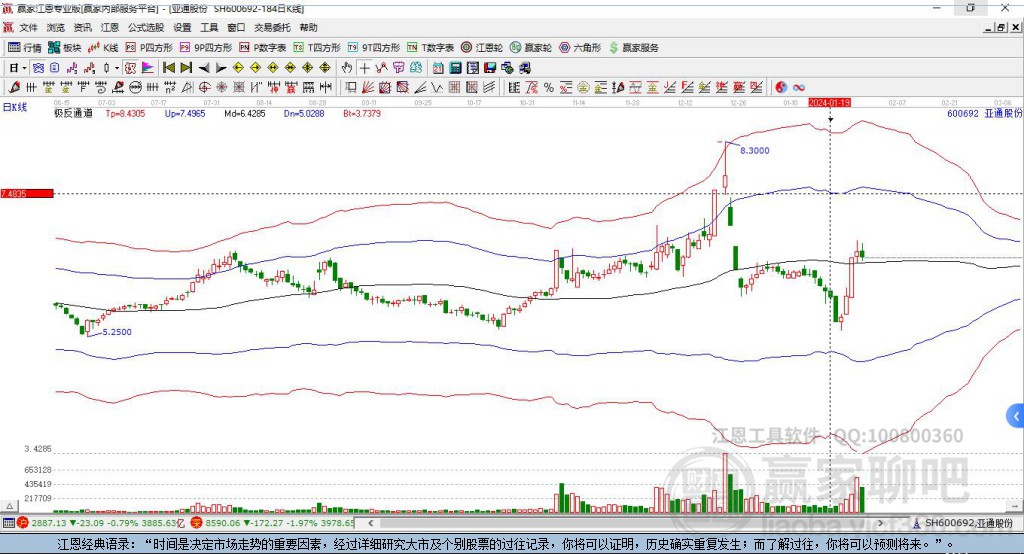Open the 9P四方形 tool
This screenshot has height=554, width=1024.
tap(206, 48)
